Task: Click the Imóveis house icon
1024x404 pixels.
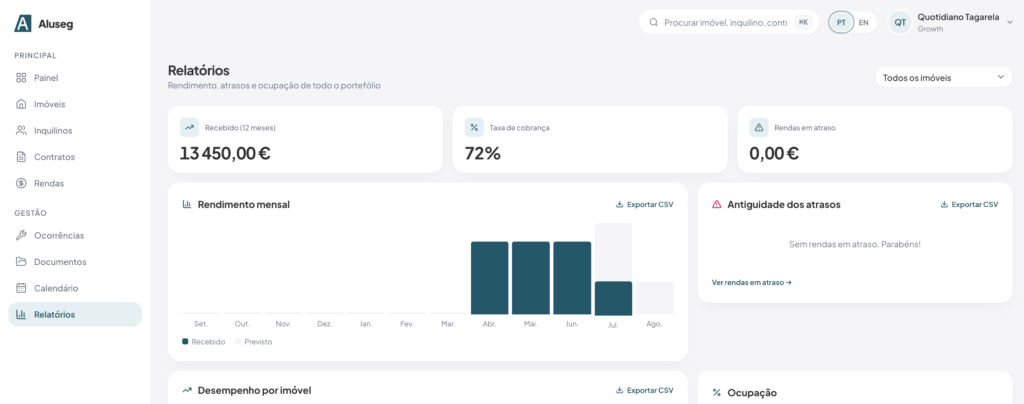Action: (x=21, y=104)
